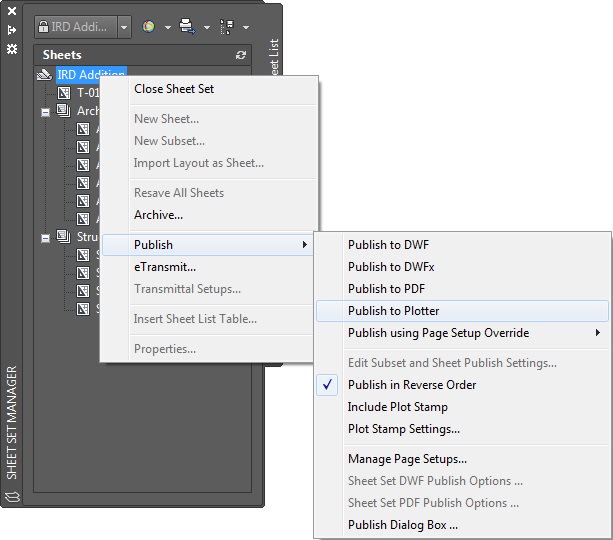Choose Insert Sheet List Table...
Viewport: 613px width, 540px height.
[208, 319]
